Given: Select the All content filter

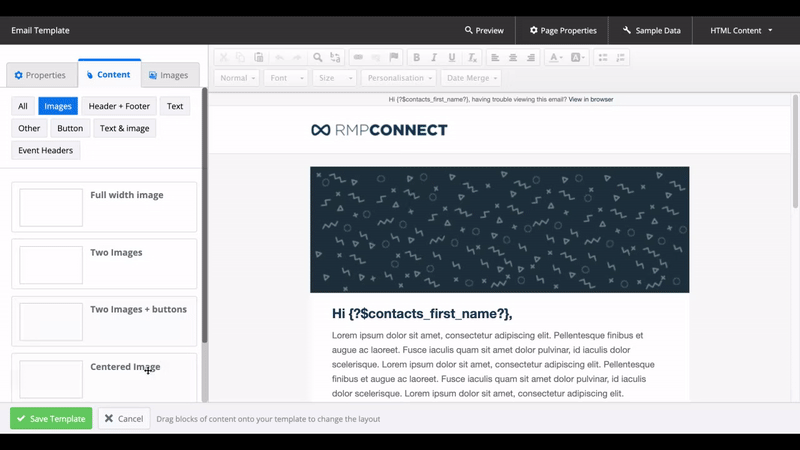Looking at the screenshot, I should click(23, 106).
